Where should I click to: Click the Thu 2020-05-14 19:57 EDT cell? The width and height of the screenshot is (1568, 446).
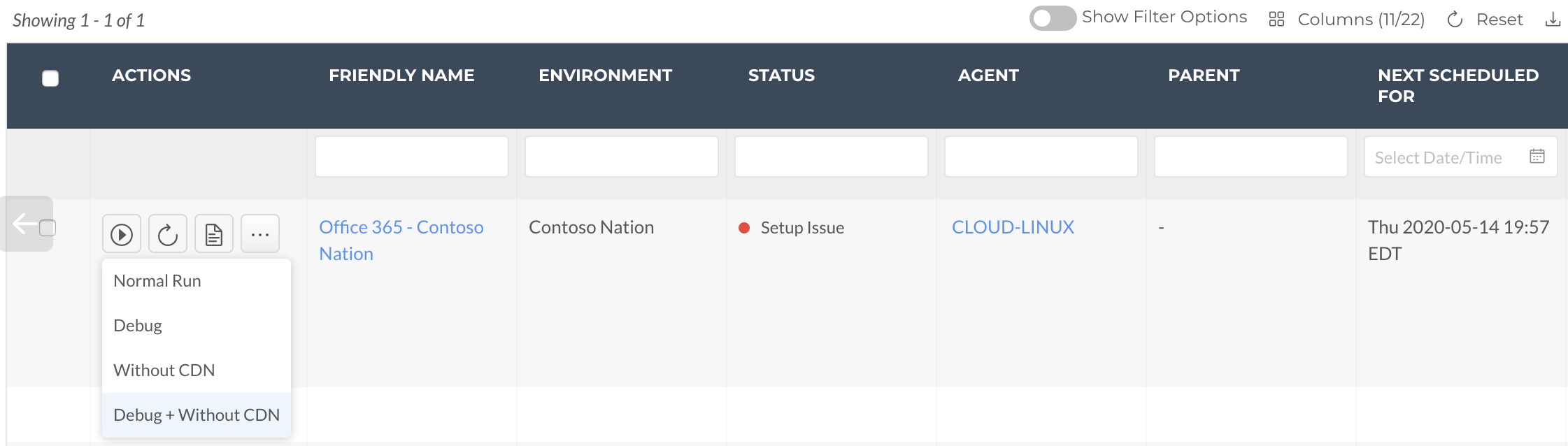1458,240
